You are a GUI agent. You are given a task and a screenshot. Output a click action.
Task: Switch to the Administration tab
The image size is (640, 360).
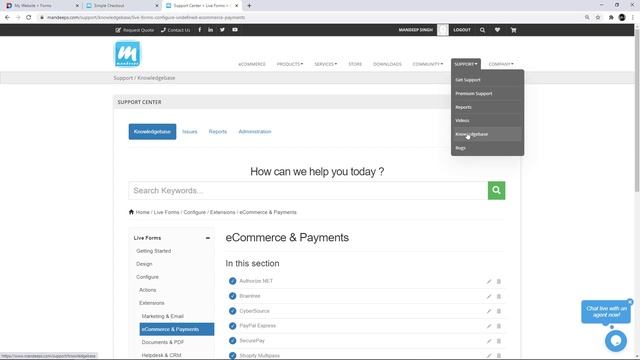pos(255,131)
